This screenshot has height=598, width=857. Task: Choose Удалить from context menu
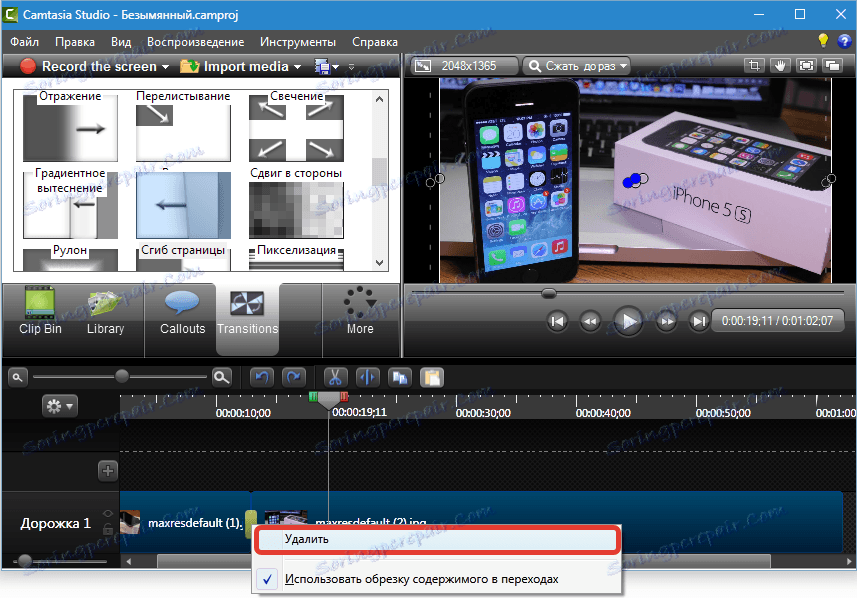[x=436, y=540]
